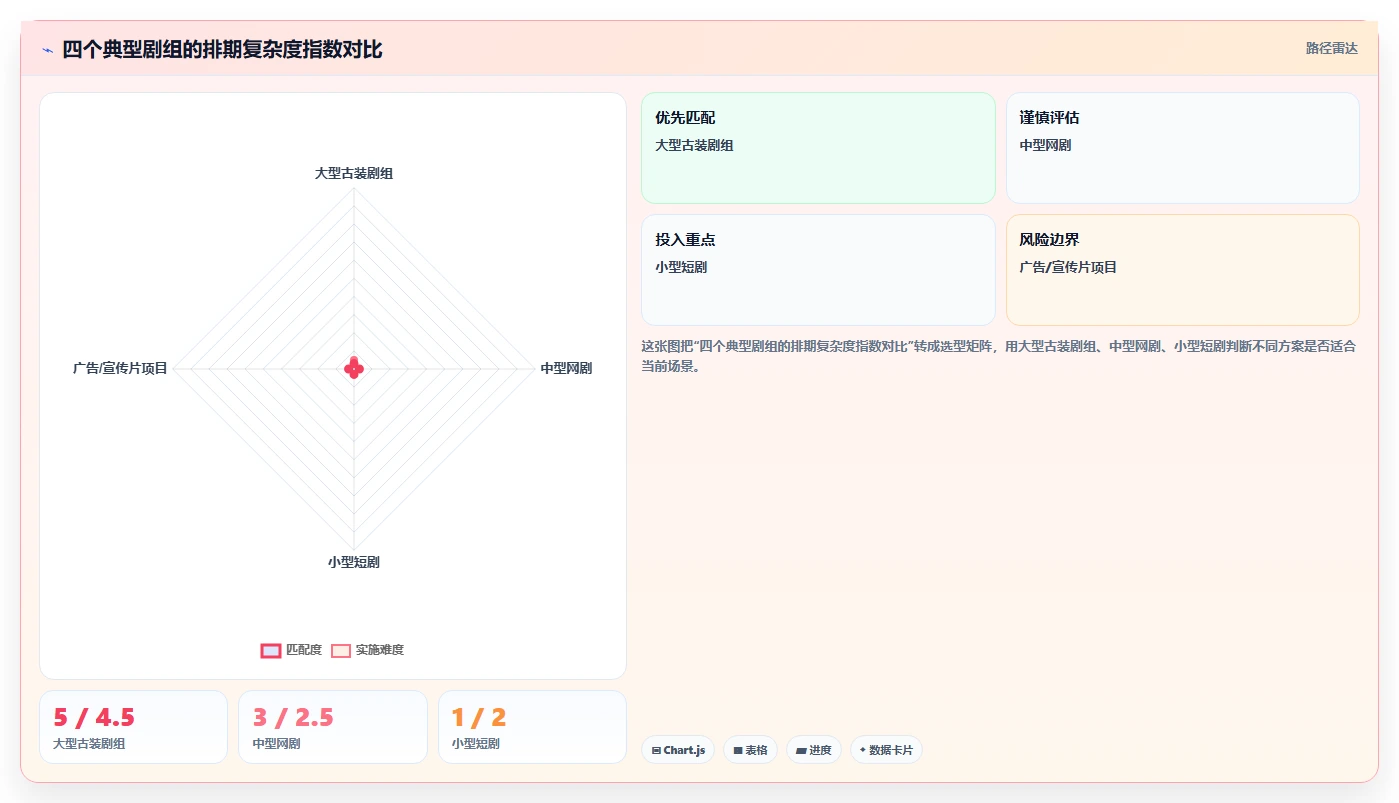Click the 大型古装剧组 axis label on radar

coord(354,173)
